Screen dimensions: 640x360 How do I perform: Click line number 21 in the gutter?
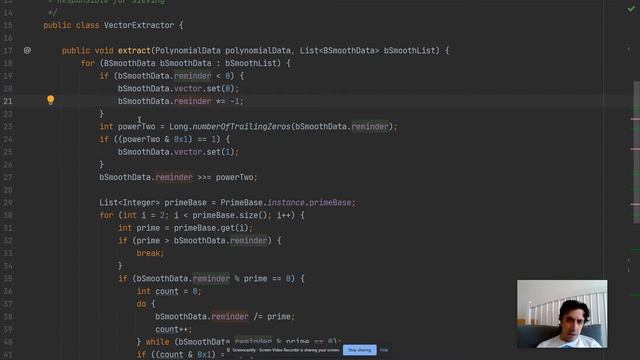click(8, 101)
